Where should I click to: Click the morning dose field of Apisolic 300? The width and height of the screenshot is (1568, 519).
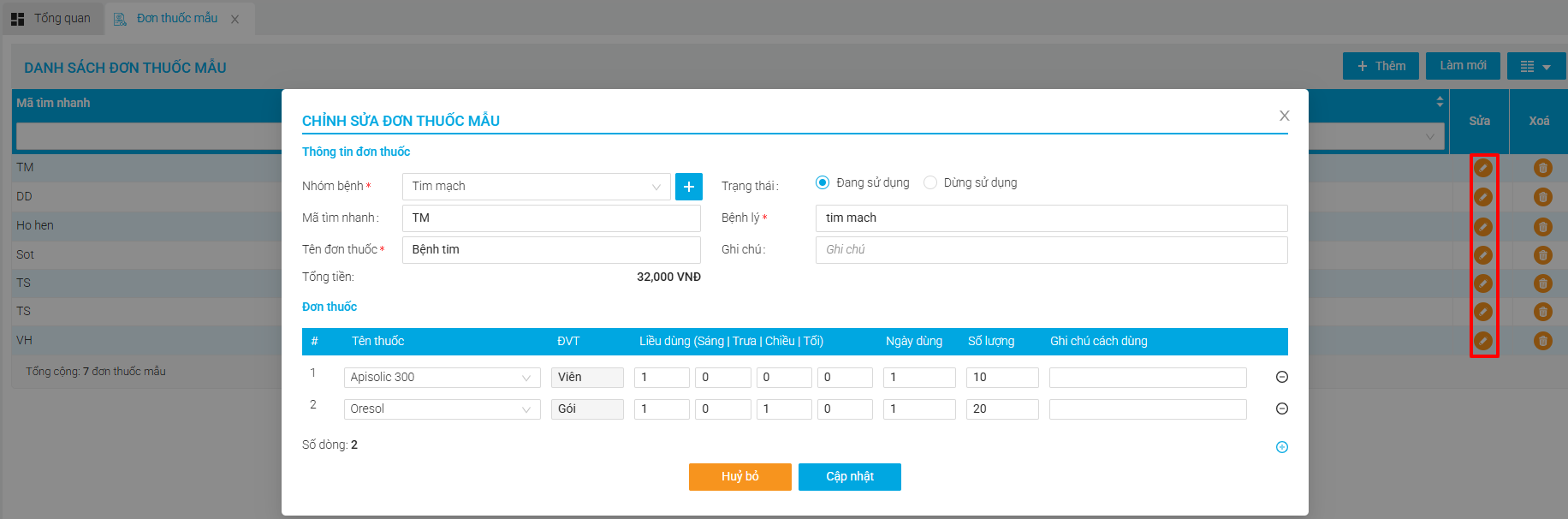point(662,378)
